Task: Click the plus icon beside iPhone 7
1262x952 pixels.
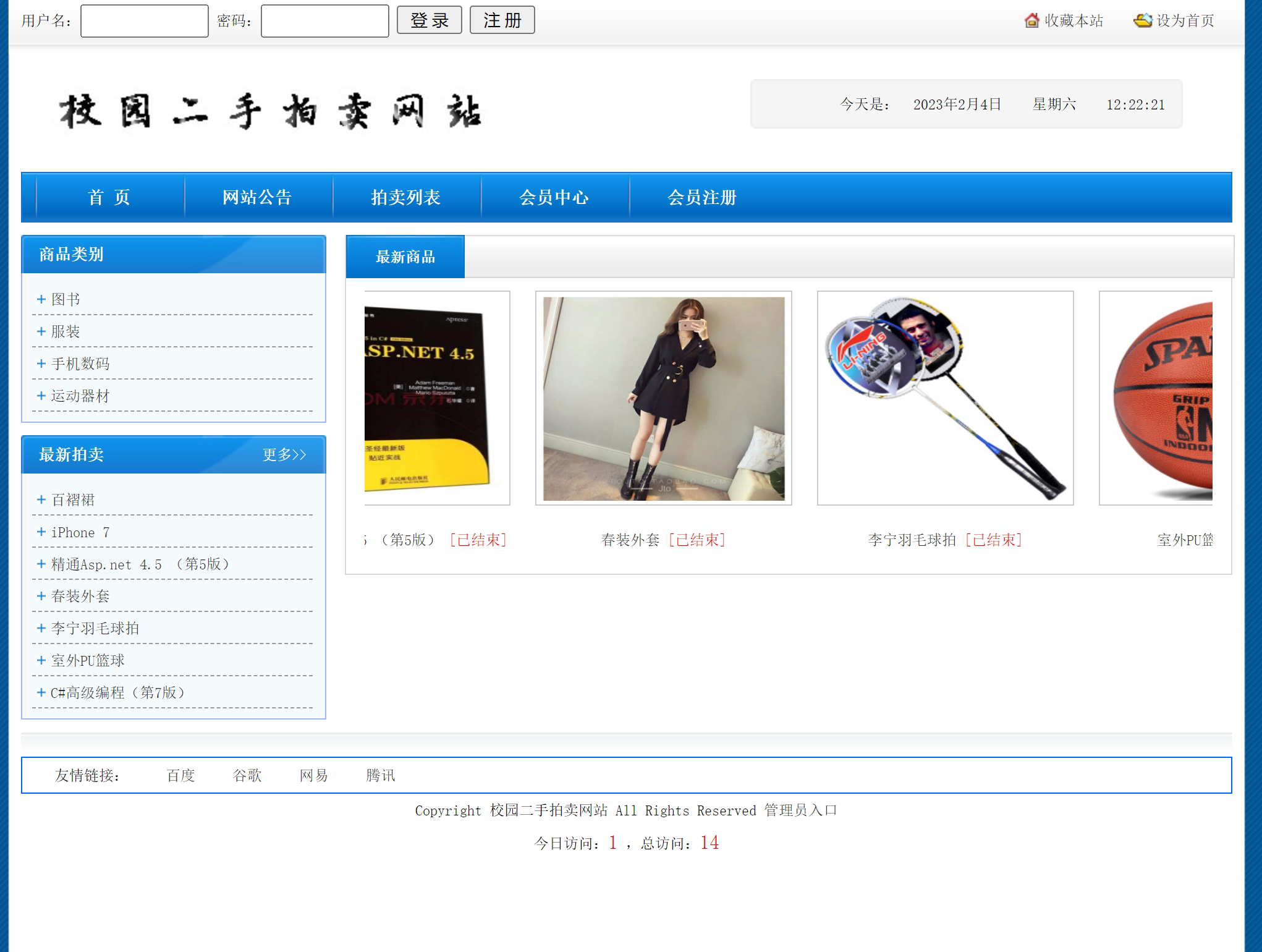Action: [x=41, y=532]
